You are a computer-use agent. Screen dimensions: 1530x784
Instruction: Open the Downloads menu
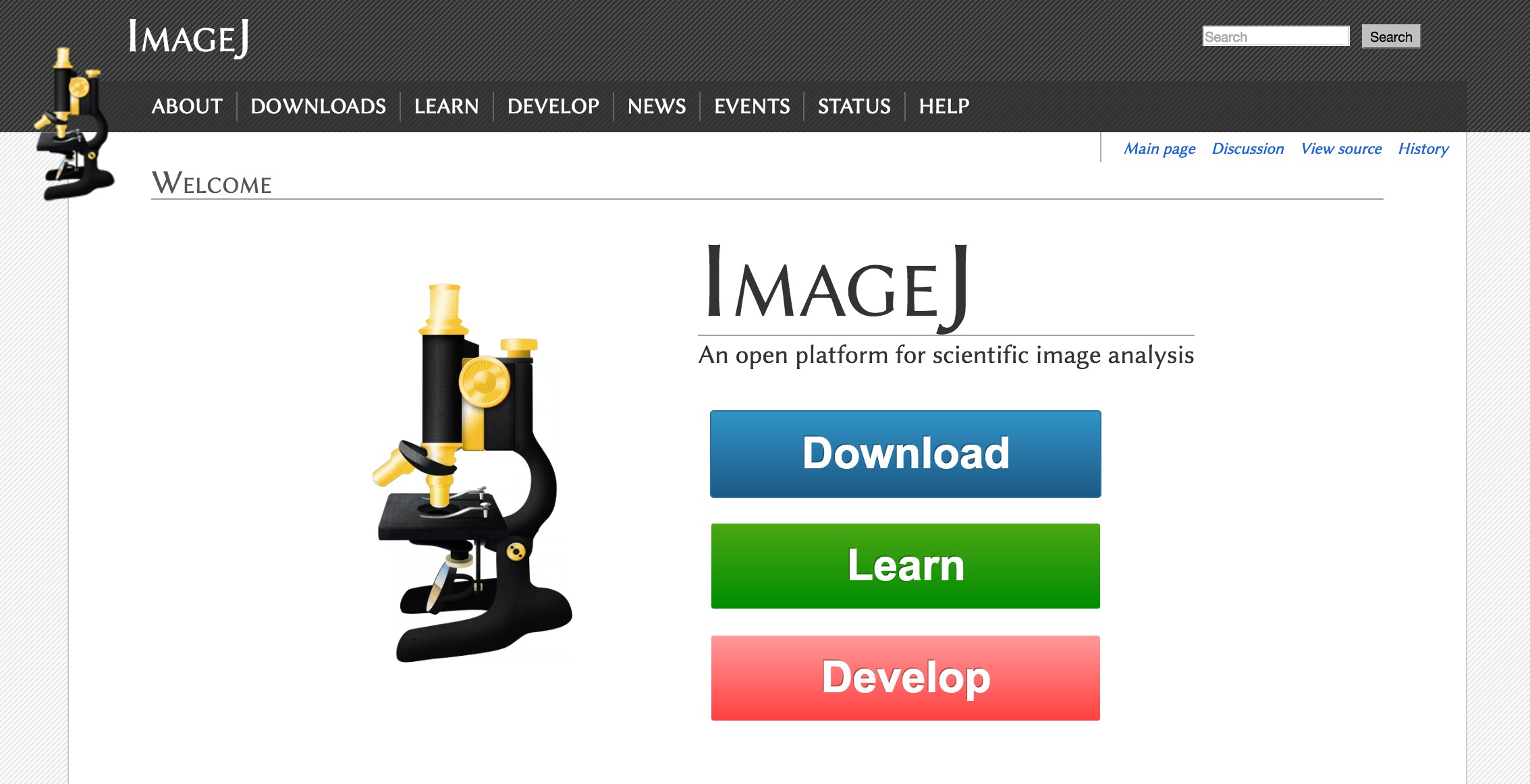(318, 106)
